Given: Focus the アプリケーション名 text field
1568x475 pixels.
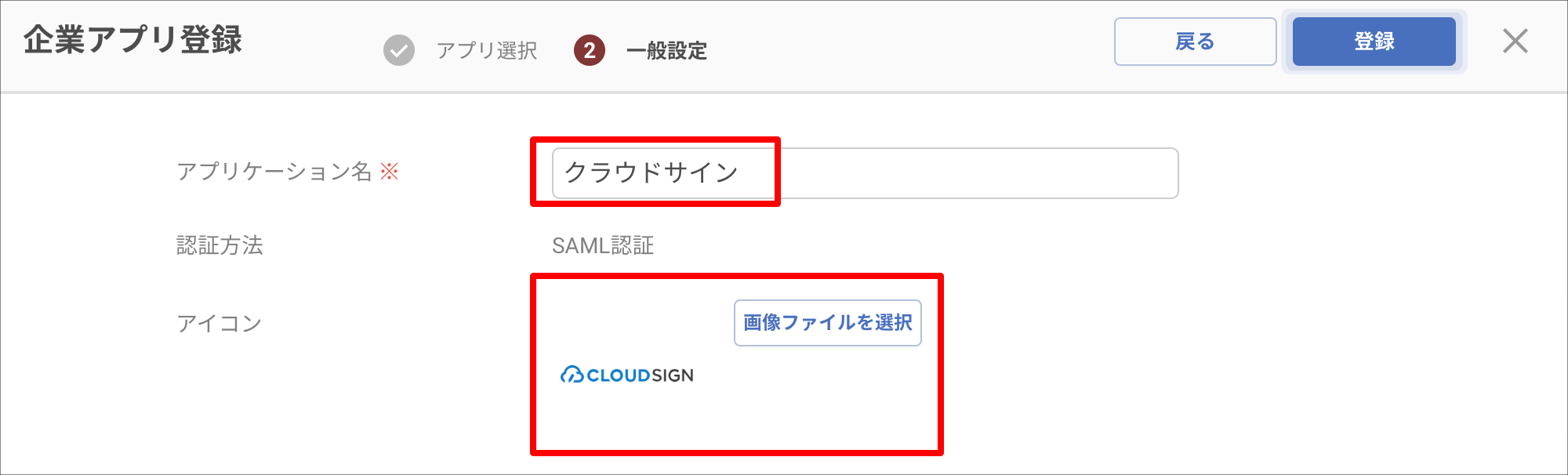Looking at the screenshot, I should [865, 173].
